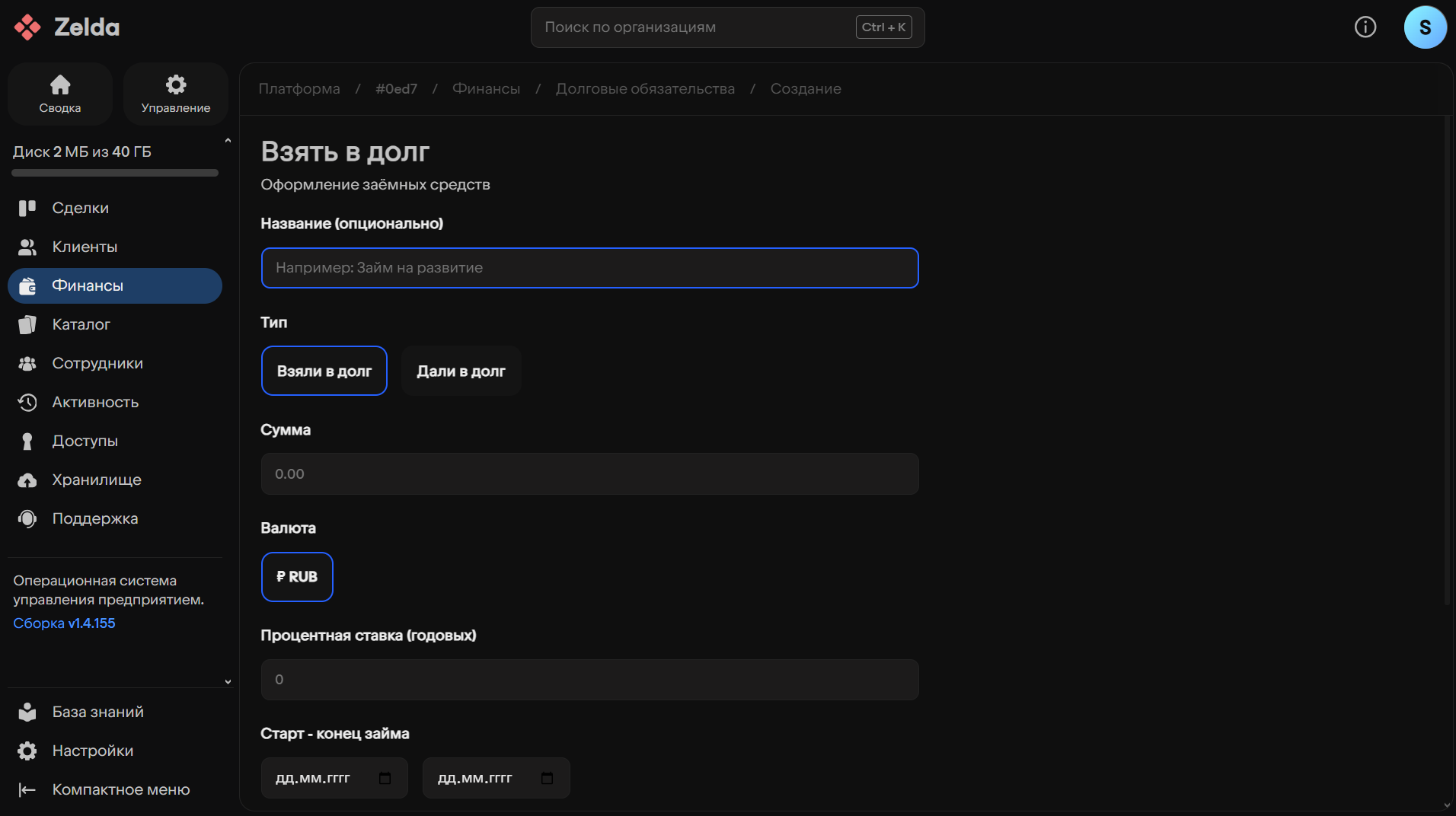Choose the ₽ RUB currency option

point(297,577)
